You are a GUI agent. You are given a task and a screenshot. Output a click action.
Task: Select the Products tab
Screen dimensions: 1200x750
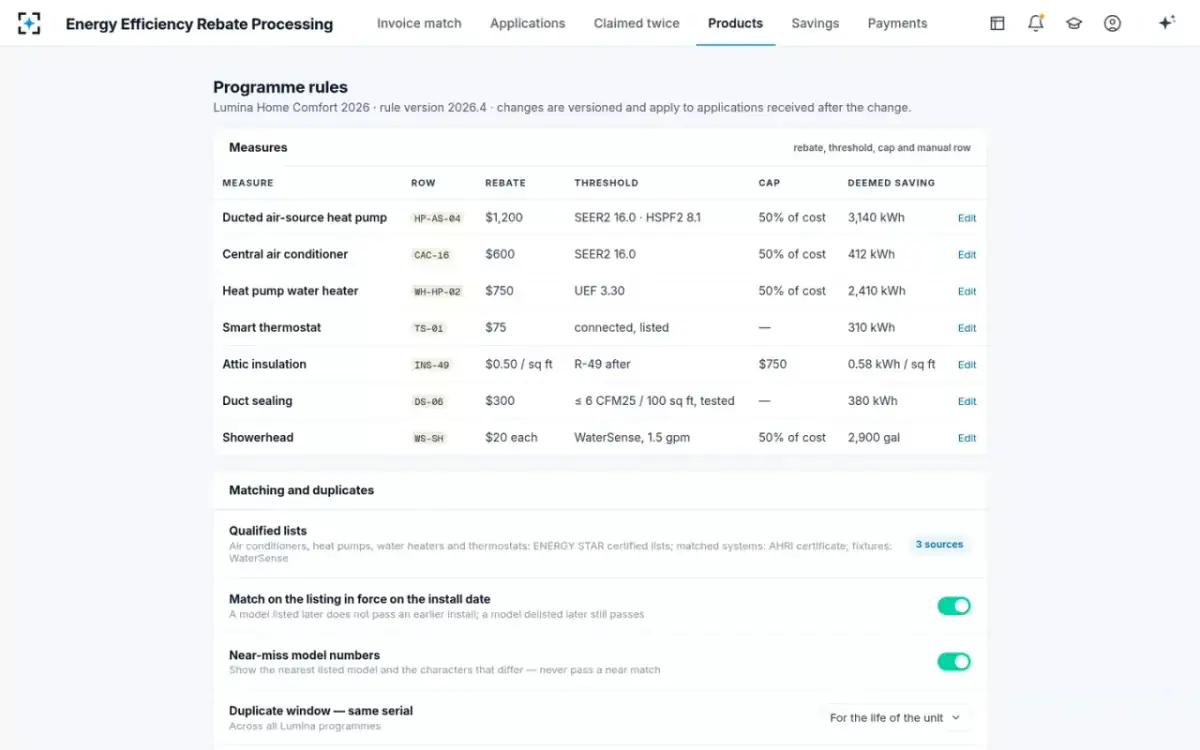[x=735, y=23]
